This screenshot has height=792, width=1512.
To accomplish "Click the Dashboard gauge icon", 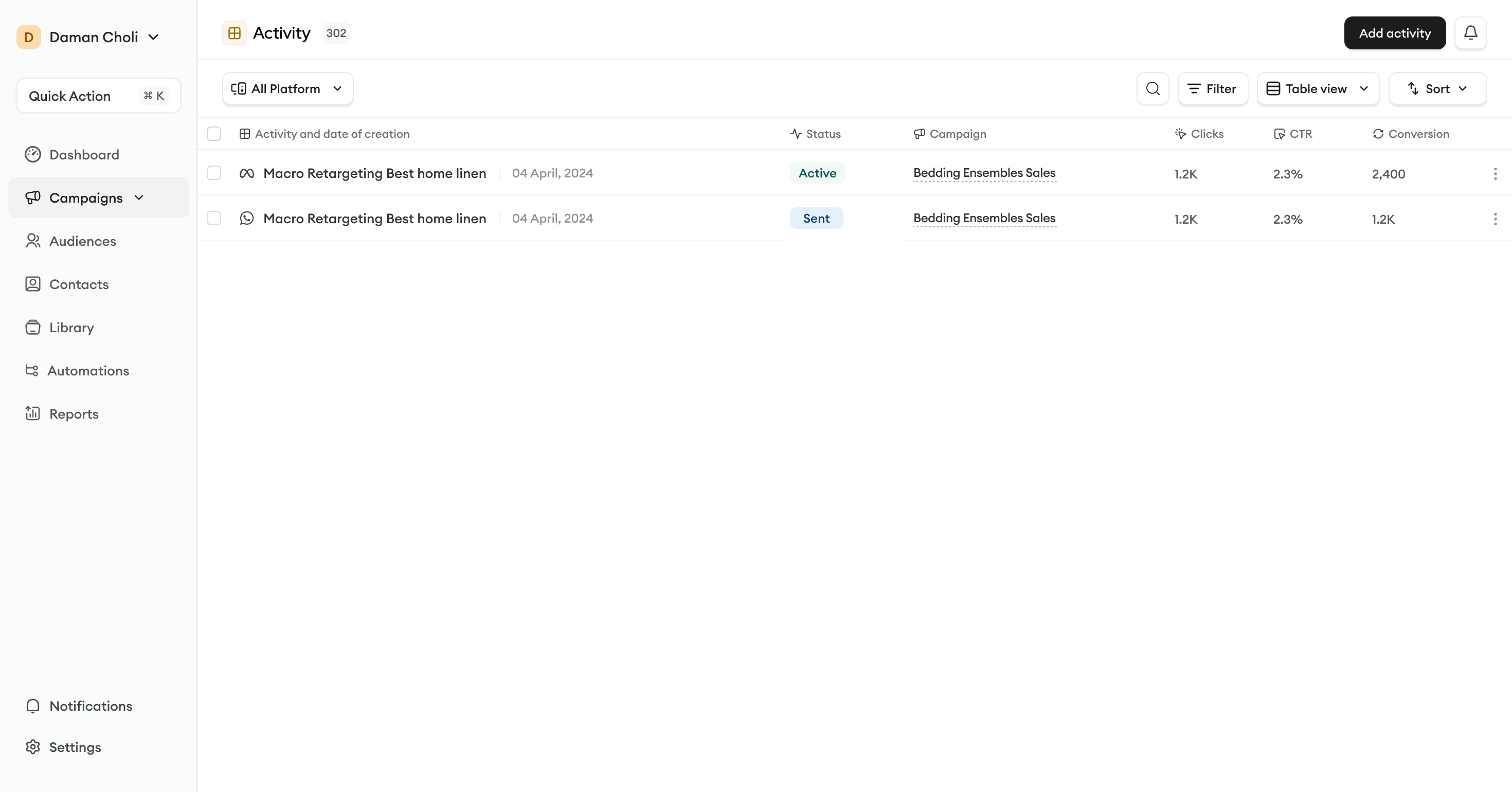I will coord(33,154).
